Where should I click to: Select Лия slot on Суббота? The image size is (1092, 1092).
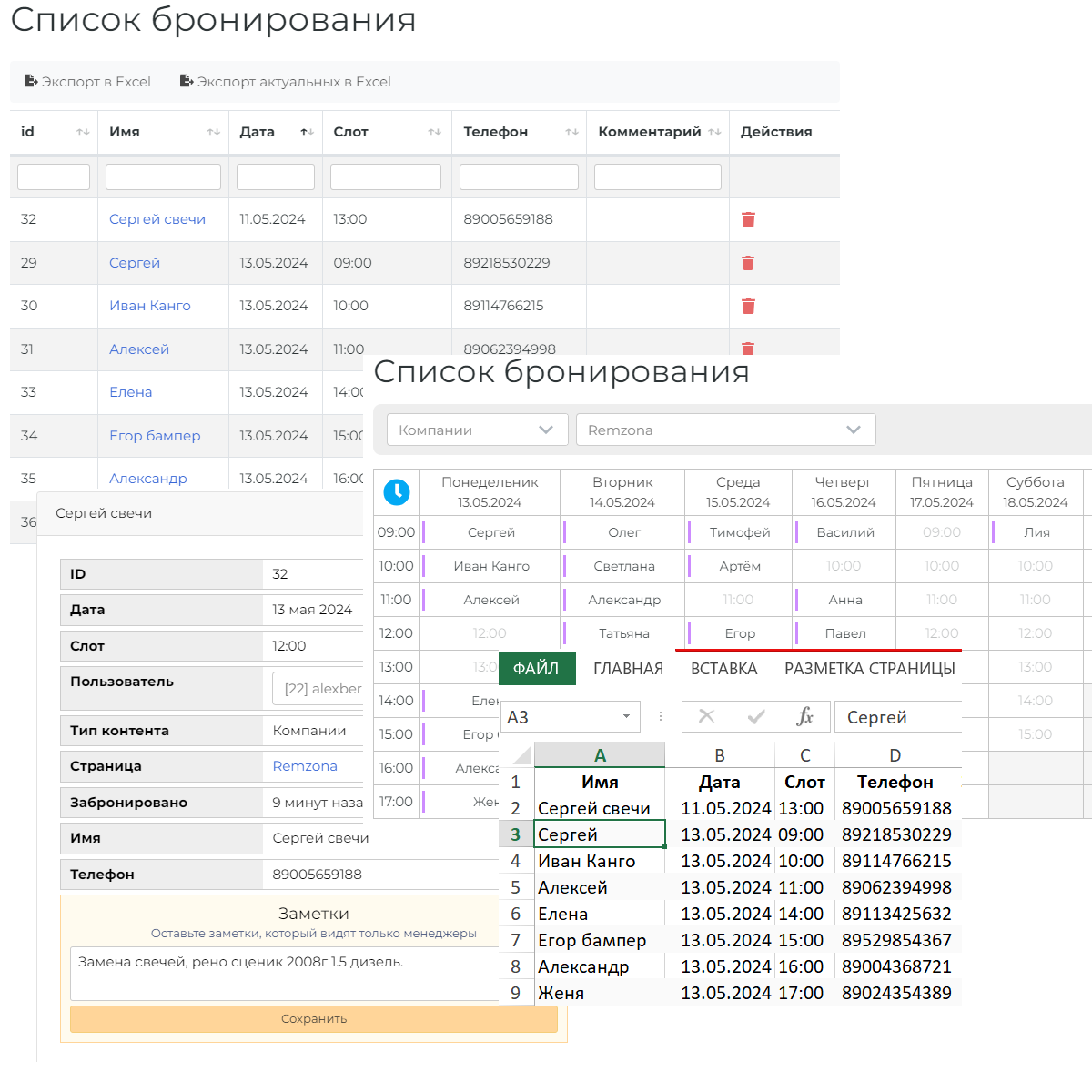tap(1036, 532)
